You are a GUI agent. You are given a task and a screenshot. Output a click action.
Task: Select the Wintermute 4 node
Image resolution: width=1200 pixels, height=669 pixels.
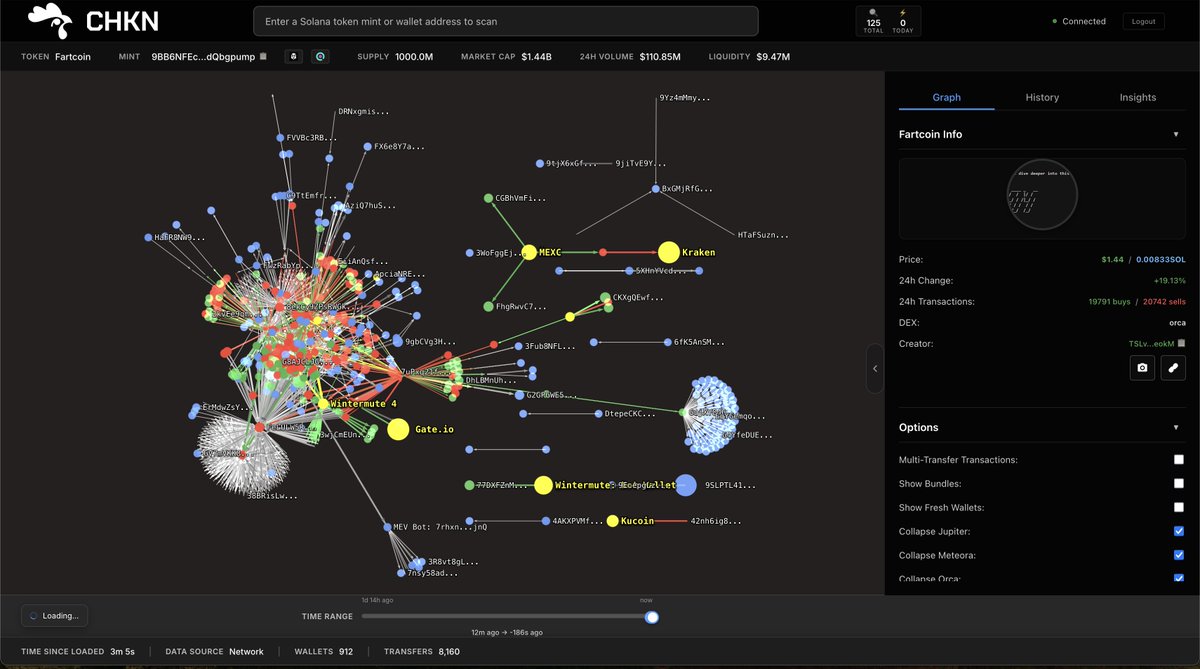click(322, 403)
